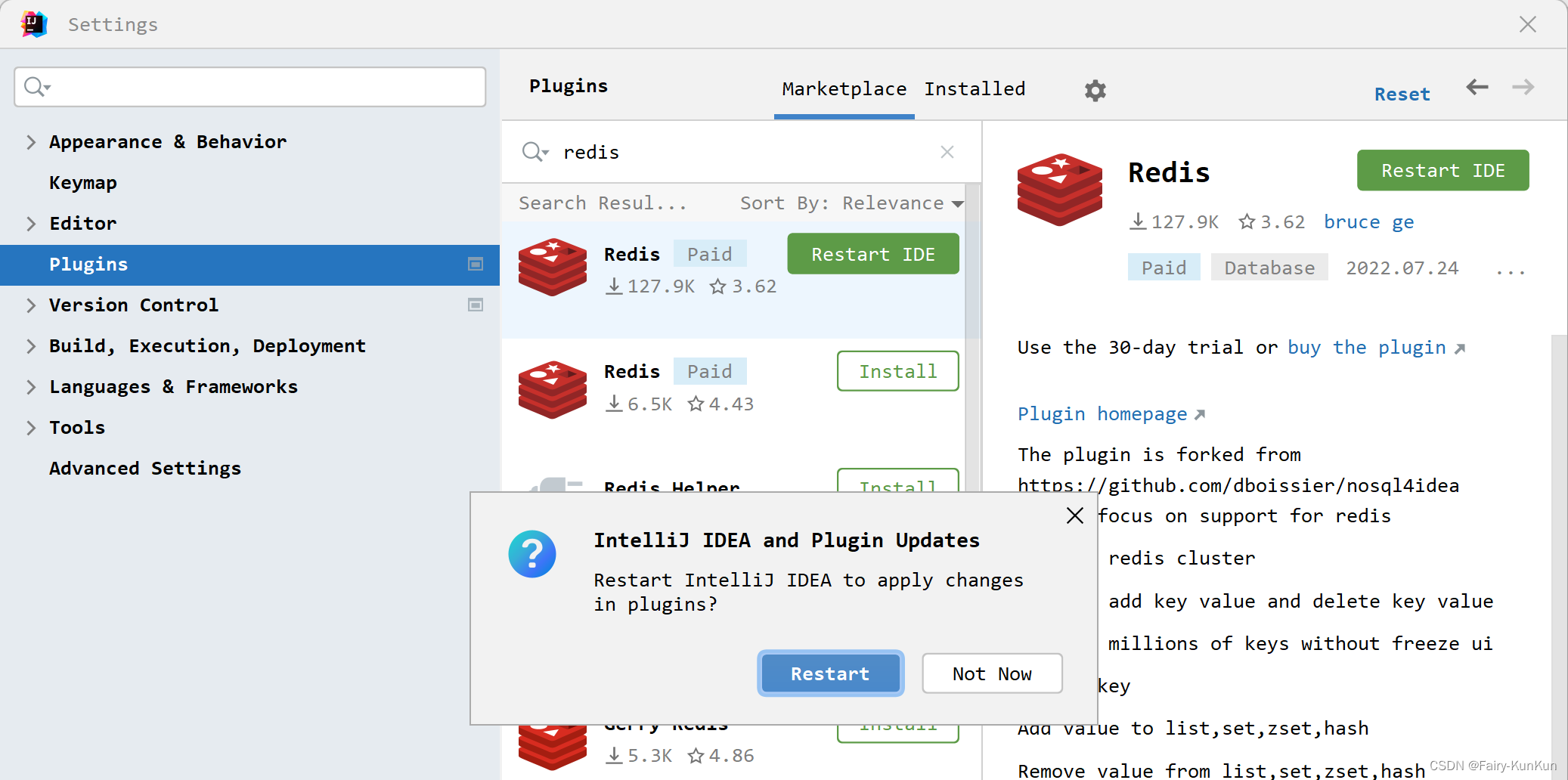Click Version Control project-level marker icon
The height and width of the screenshot is (780, 1568).
click(x=476, y=305)
